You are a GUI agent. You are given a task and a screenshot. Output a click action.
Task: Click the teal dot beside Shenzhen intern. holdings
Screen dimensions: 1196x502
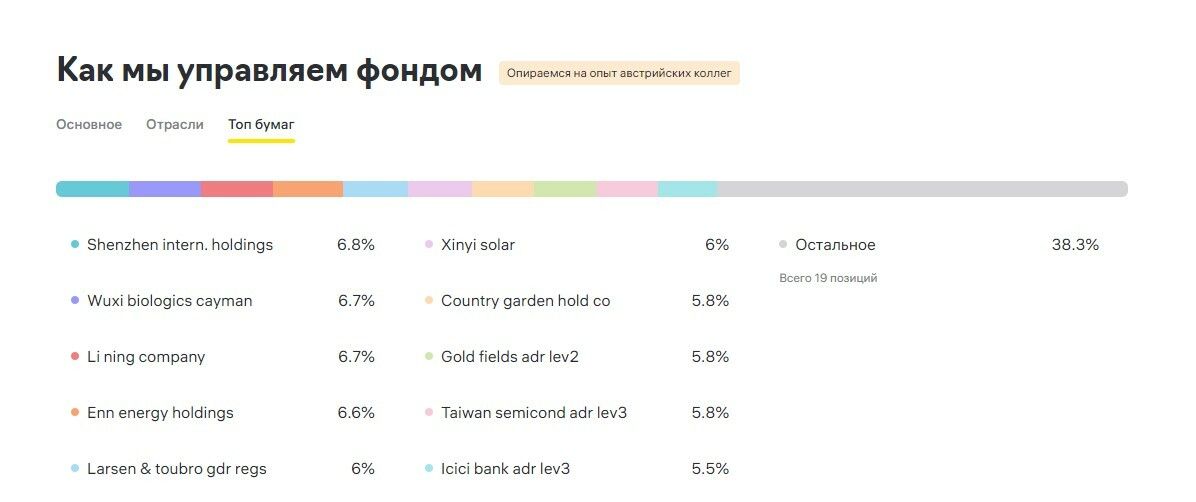coord(75,245)
